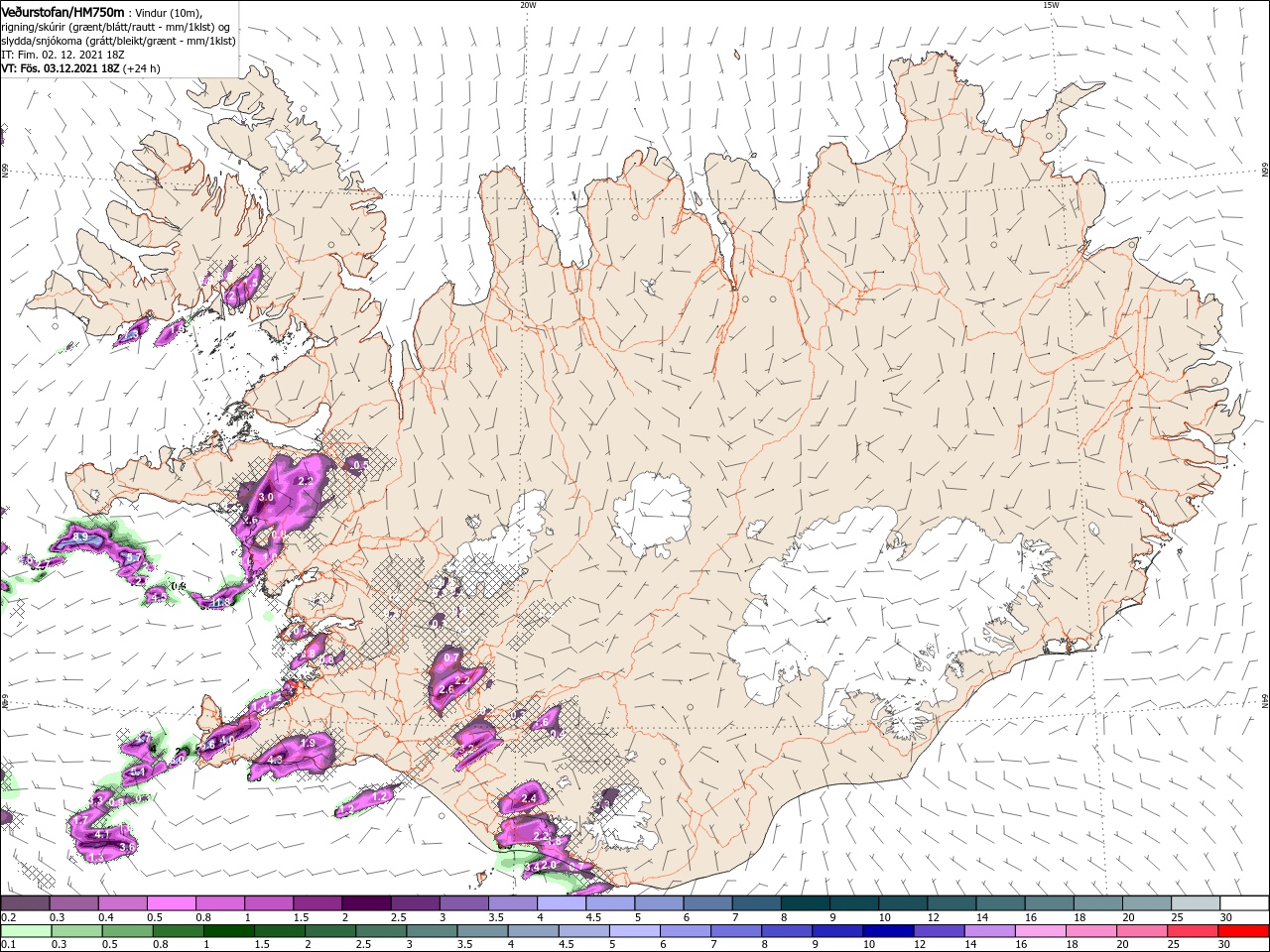
Task: Select the light lavender 4 mm snow swatch
Action: pos(562,903)
